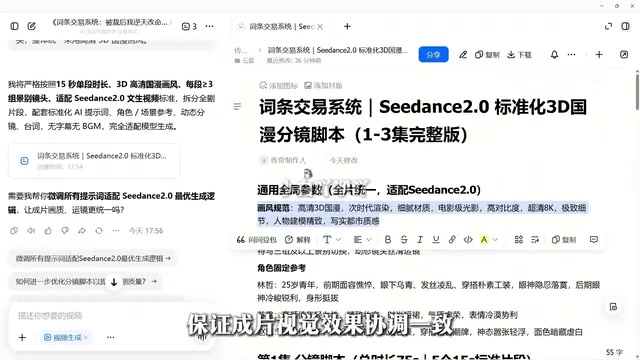
Task: Open the document outline icon
Action: 237,107
